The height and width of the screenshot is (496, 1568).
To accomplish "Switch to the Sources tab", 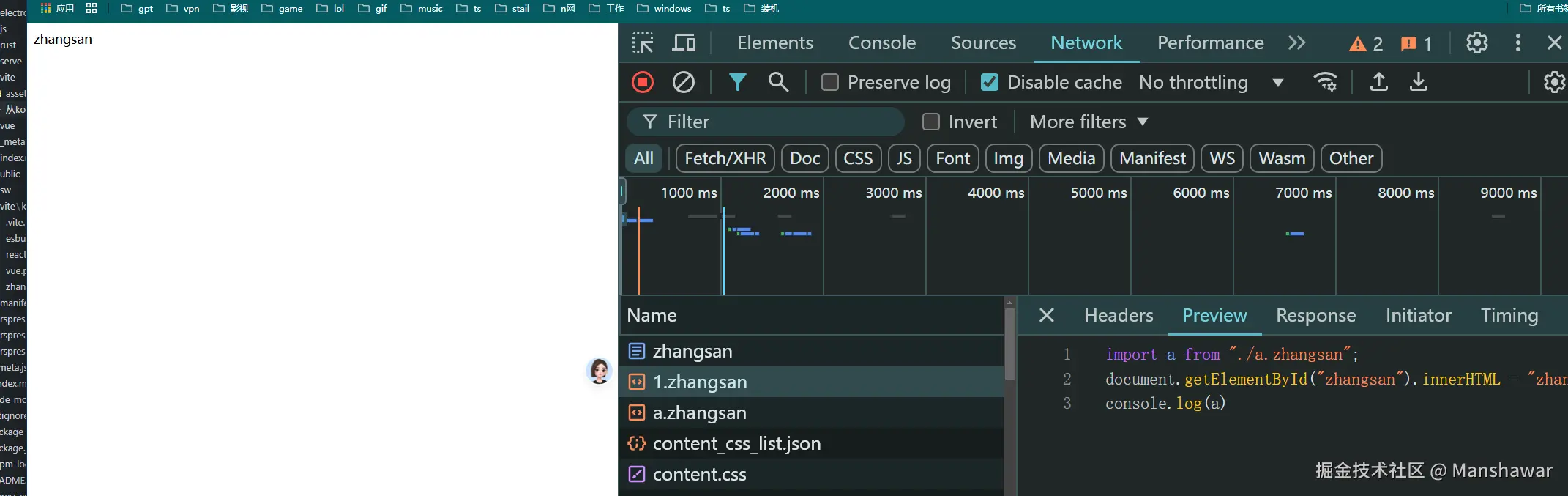I will tap(984, 43).
